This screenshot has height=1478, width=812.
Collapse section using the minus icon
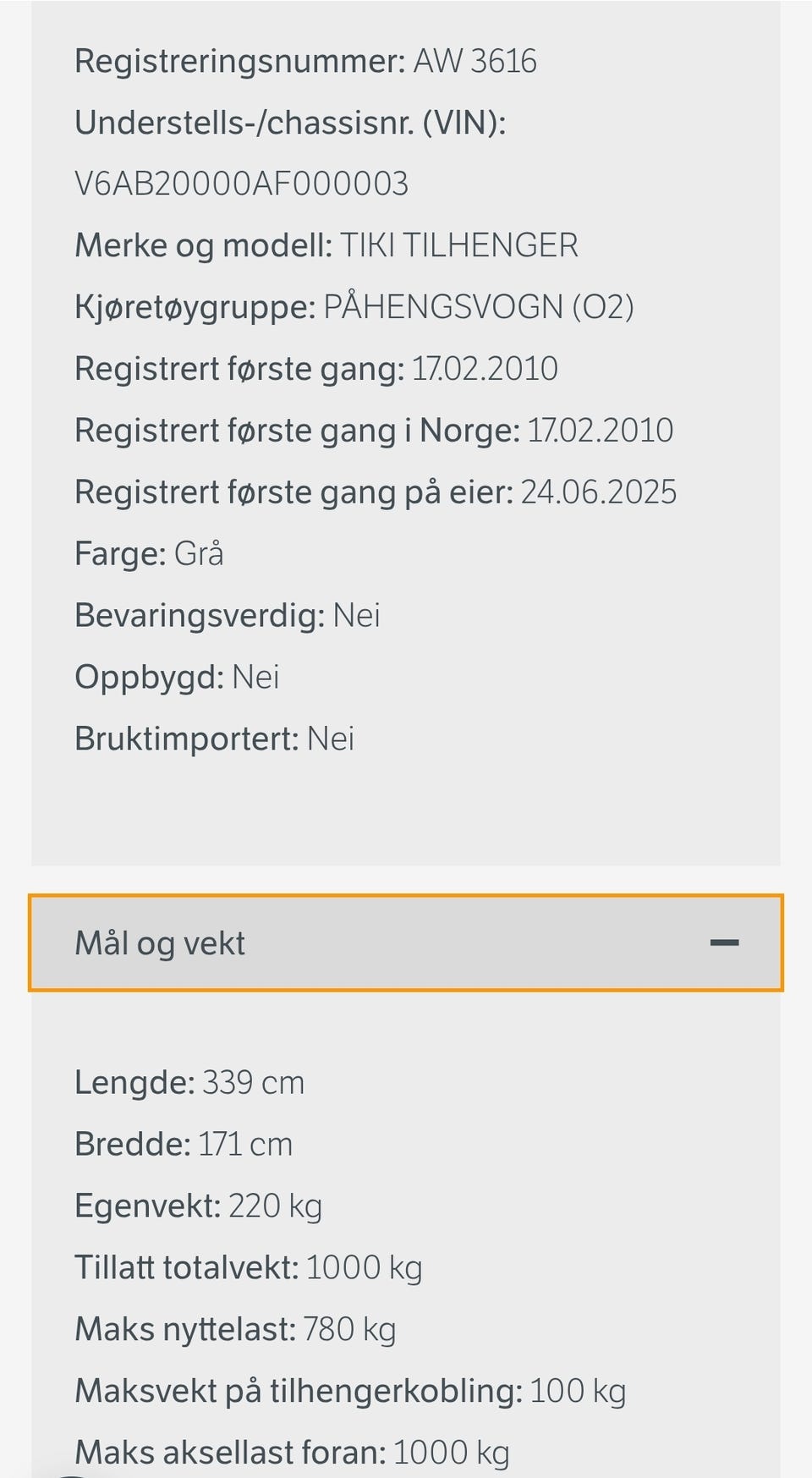point(724,942)
